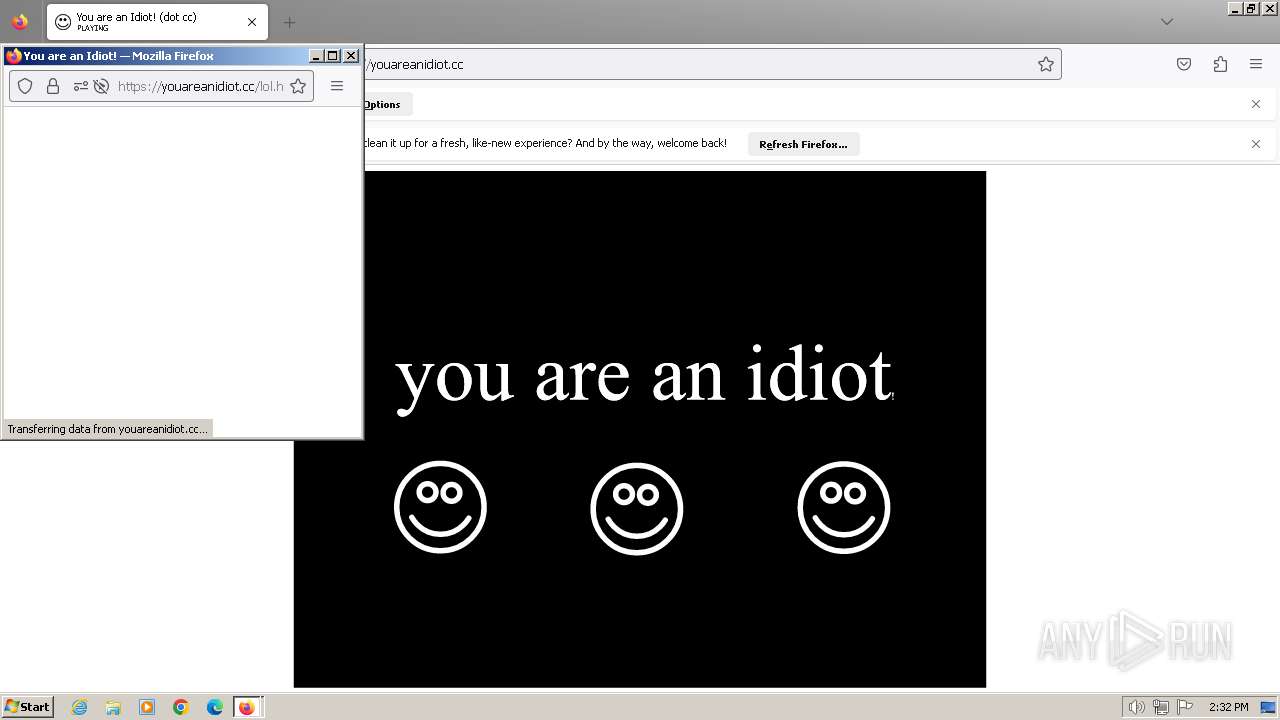This screenshot has height=720, width=1280.
Task: Click the Show desktop icon in tray
Action: click(1268, 707)
